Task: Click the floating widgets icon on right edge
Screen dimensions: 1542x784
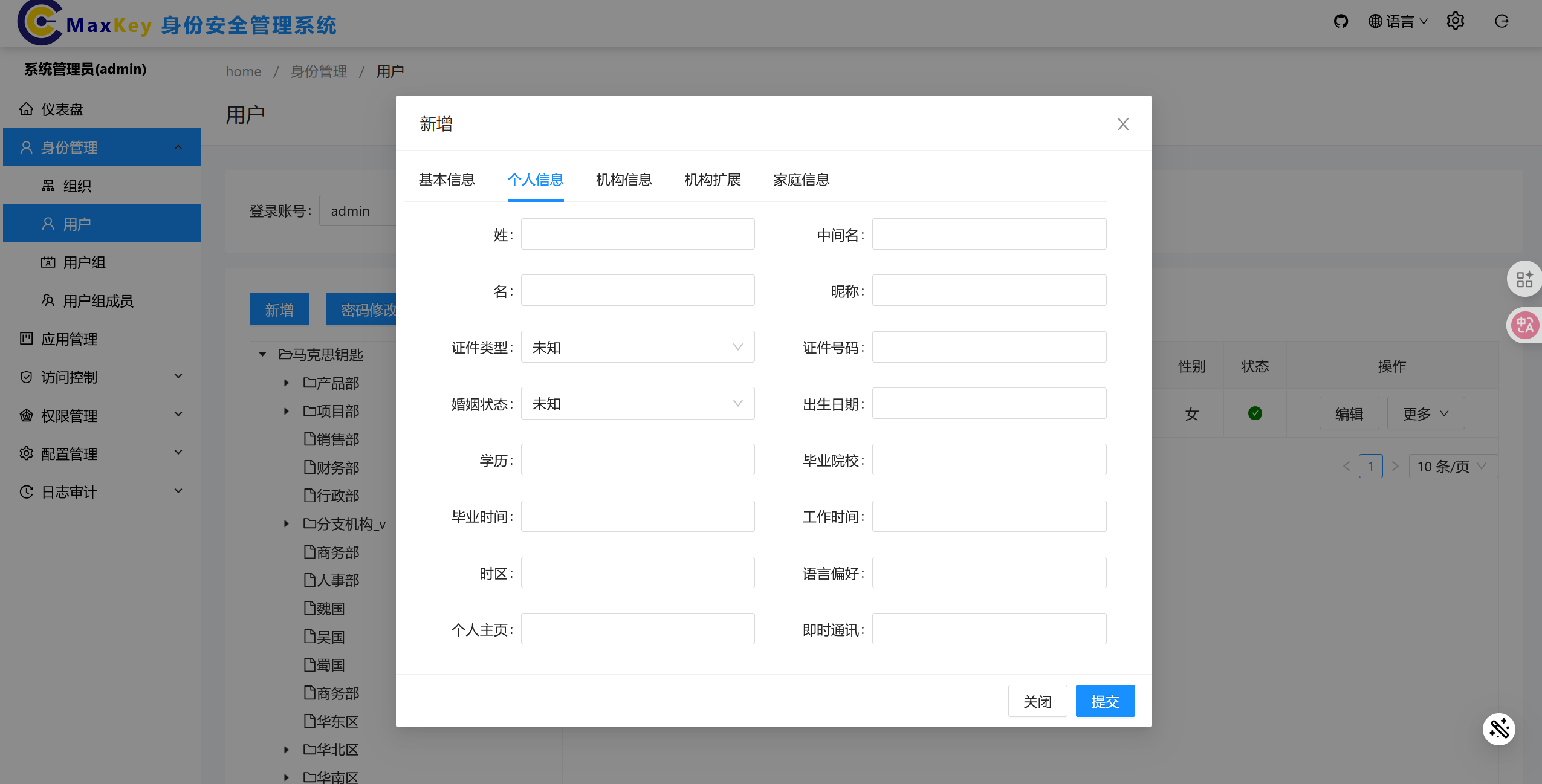Action: tap(1525, 278)
